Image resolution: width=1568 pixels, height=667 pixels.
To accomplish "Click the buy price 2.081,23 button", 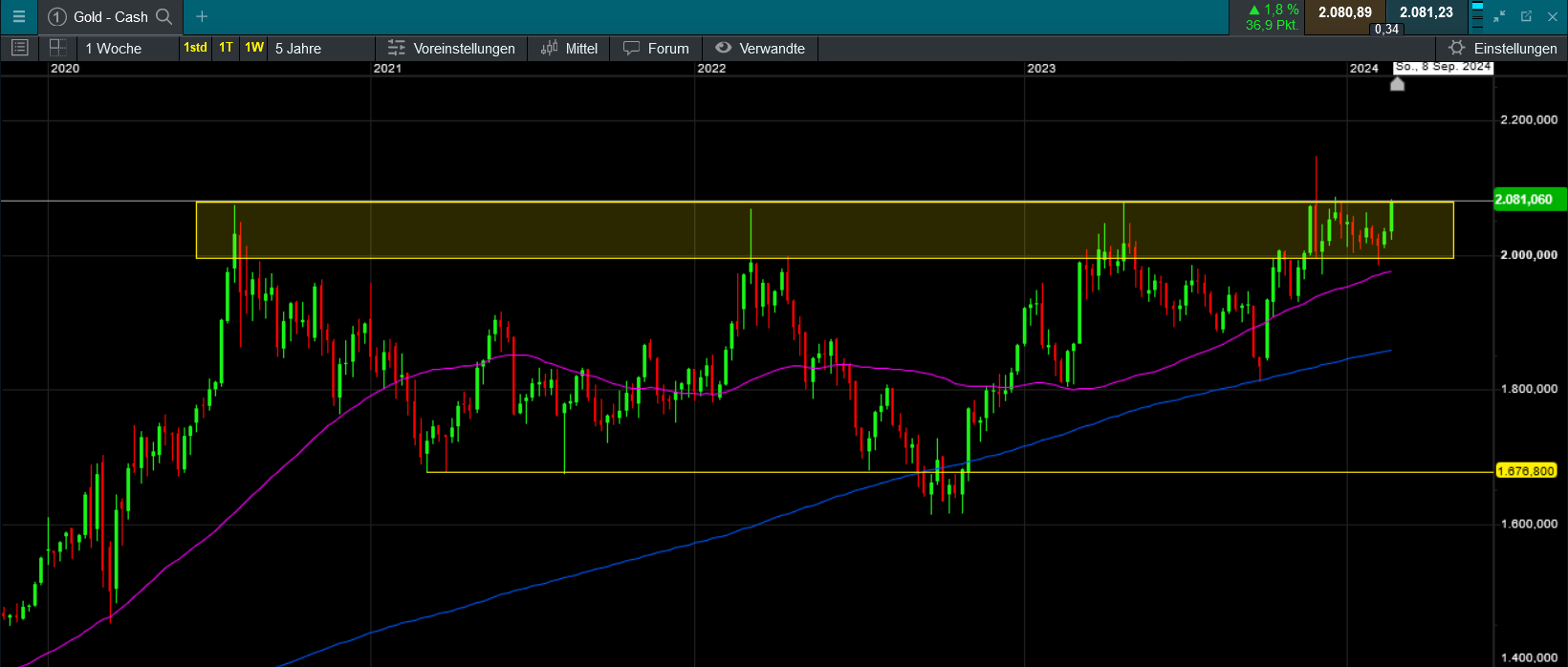I will click(1426, 12).
